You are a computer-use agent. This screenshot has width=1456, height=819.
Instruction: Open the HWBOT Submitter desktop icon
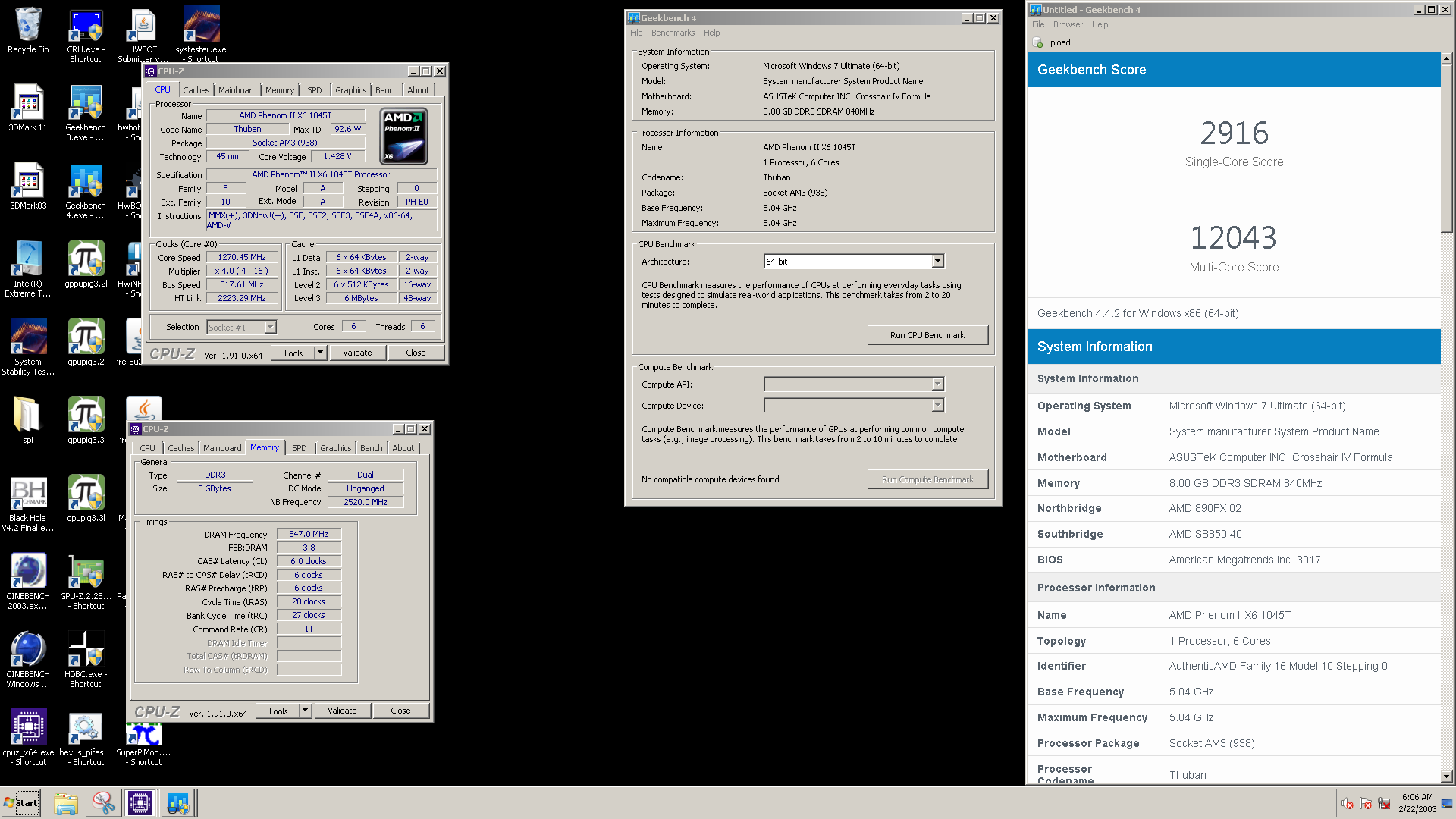pyautogui.click(x=143, y=36)
